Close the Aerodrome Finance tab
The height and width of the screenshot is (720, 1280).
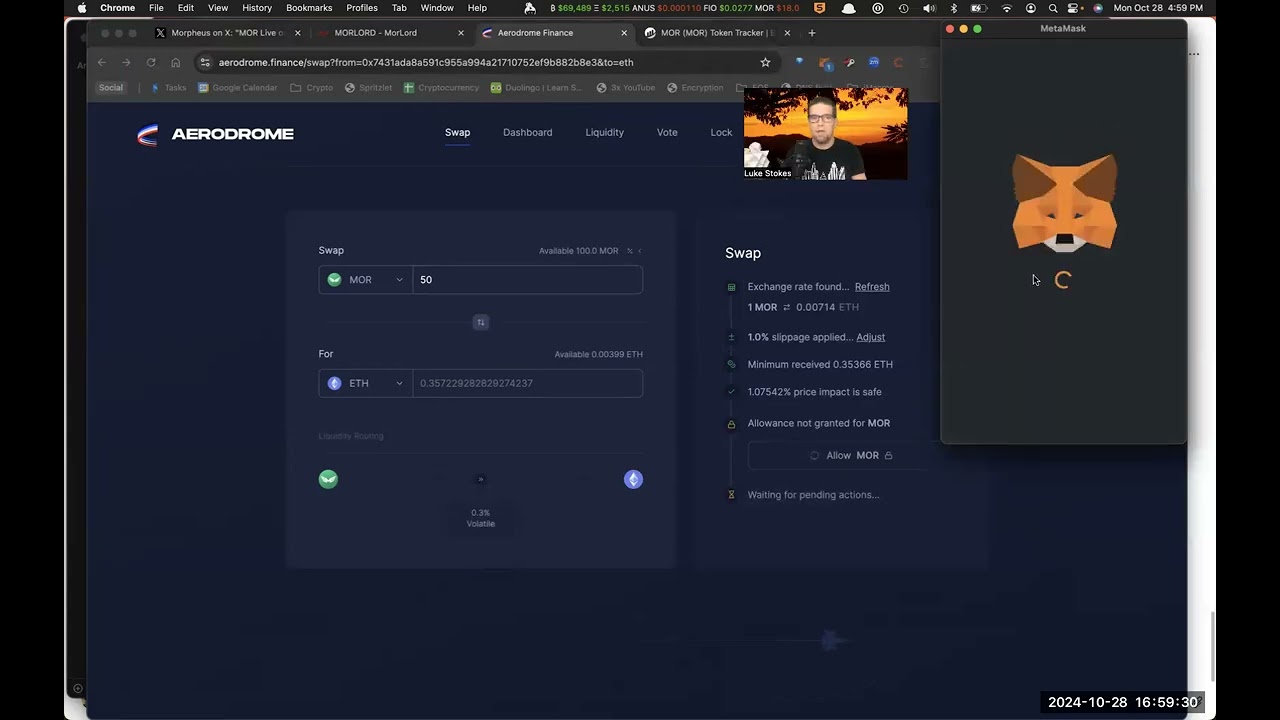tap(625, 33)
